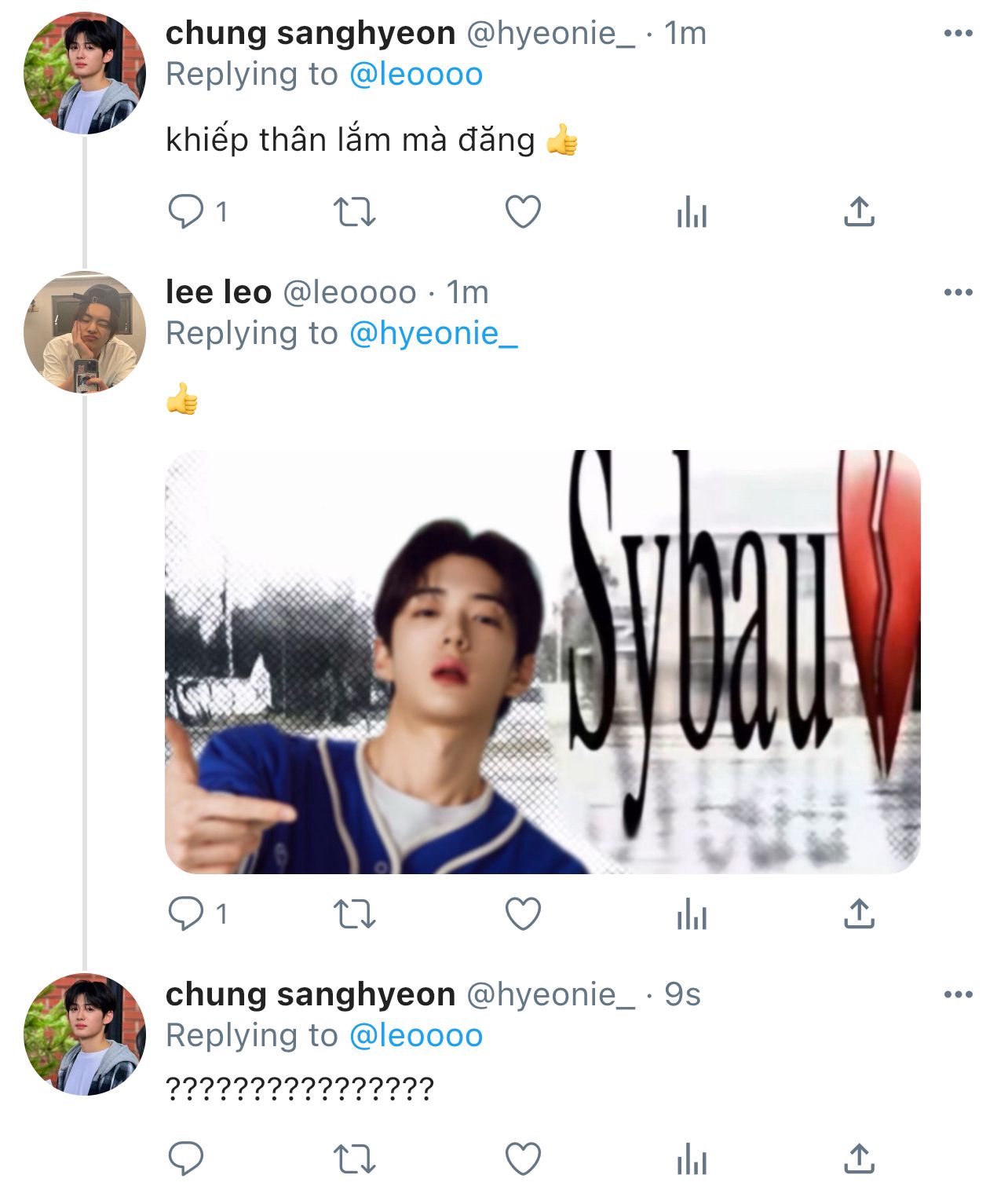Retweet the question marks reply tweet
This screenshot has width=1008, height=1186.
pyautogui.click(x=355, y=1159)
